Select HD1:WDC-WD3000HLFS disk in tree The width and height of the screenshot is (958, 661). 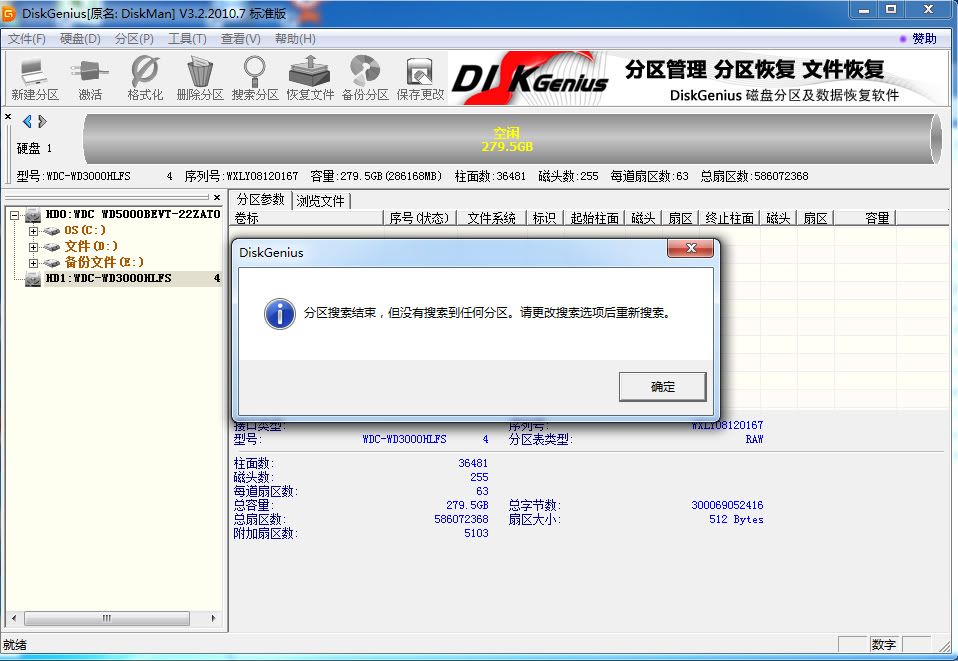(x=108, y=278)
